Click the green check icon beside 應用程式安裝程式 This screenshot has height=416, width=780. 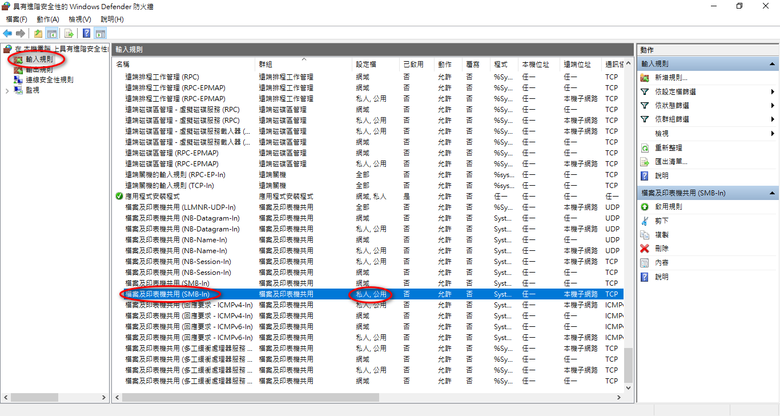coord(119,196)
